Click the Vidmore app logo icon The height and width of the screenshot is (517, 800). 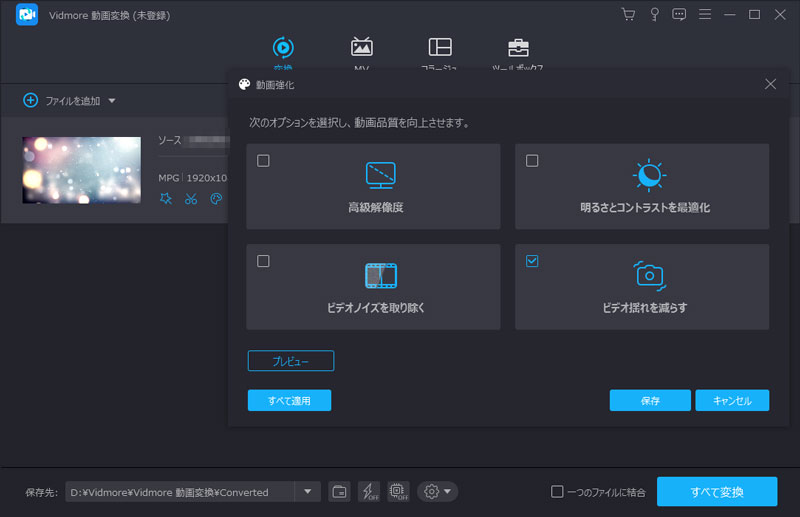pos(27,14)
